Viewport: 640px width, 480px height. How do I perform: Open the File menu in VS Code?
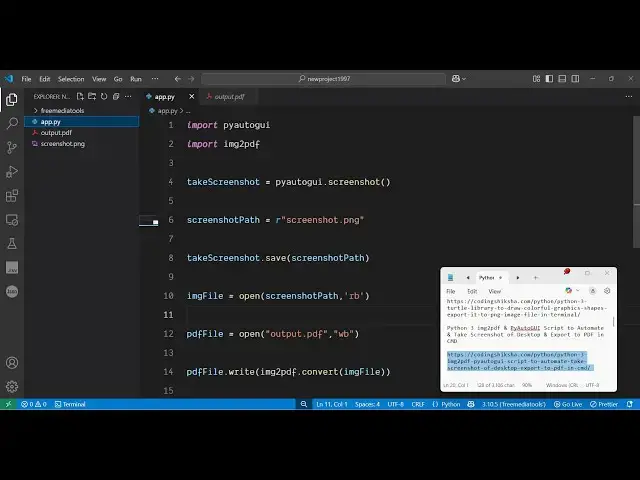[27, 79]
